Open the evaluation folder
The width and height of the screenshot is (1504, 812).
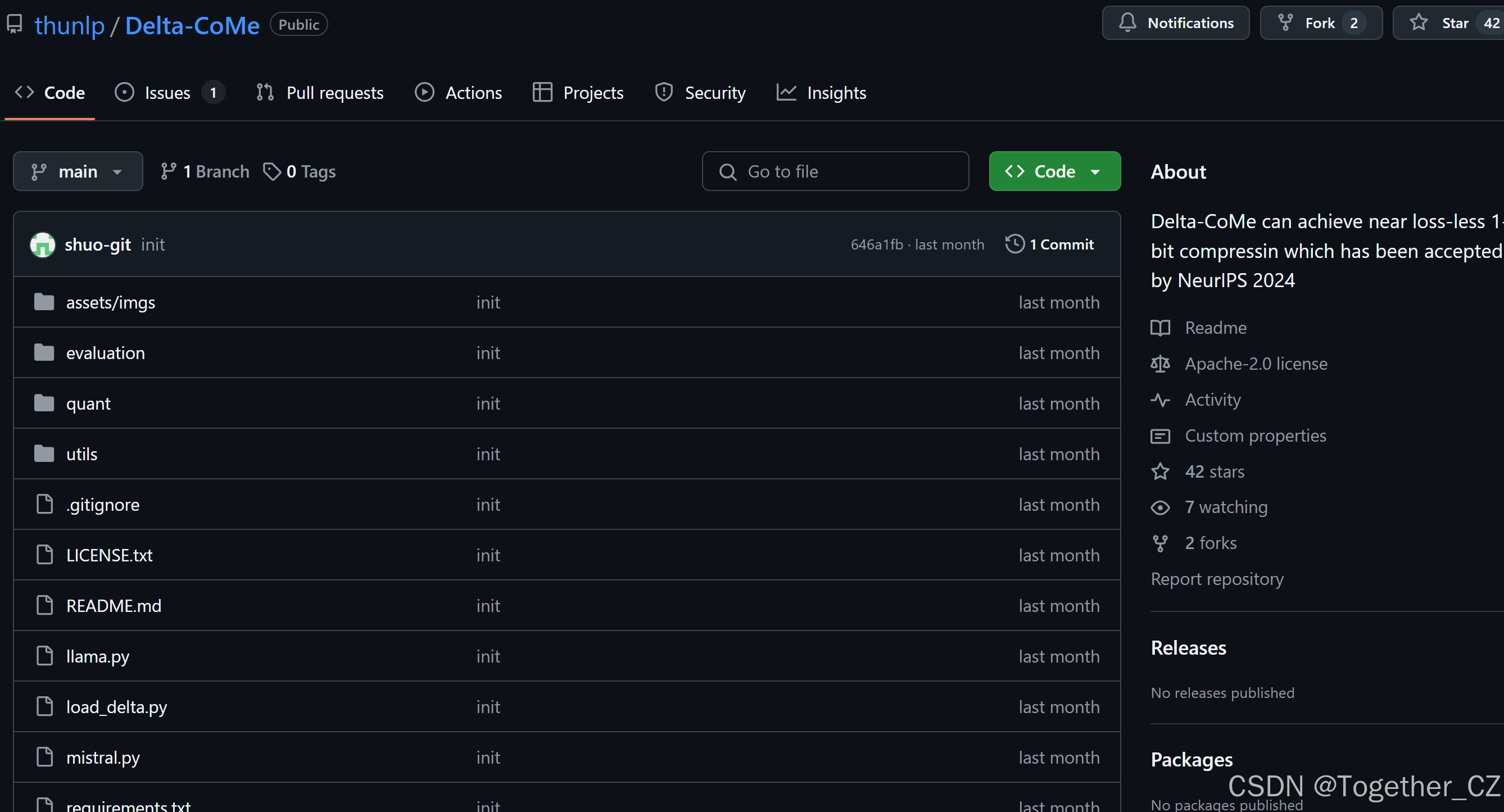pos(105,352)
